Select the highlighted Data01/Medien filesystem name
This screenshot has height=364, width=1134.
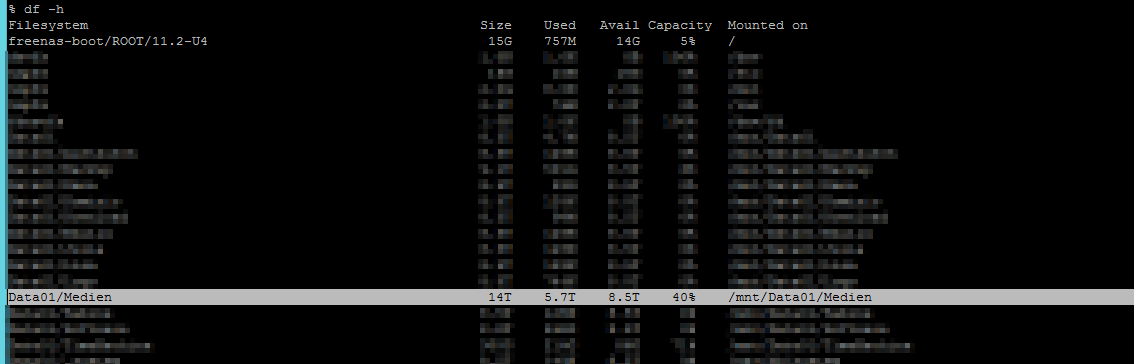(60, 297)
